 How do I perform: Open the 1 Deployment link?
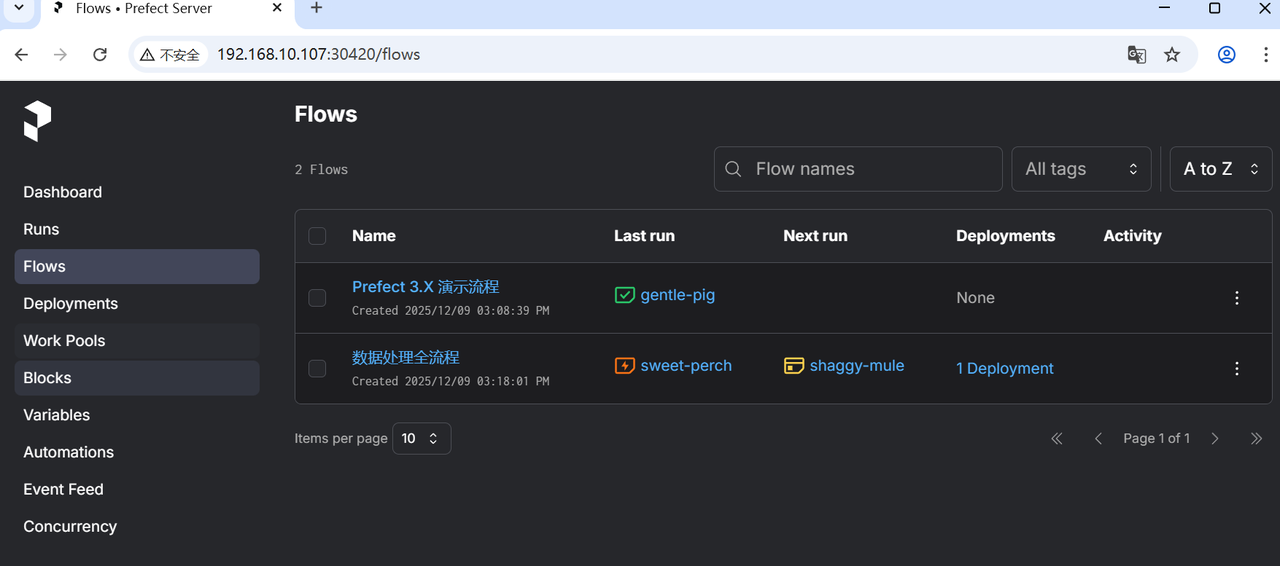[1005, 368]
